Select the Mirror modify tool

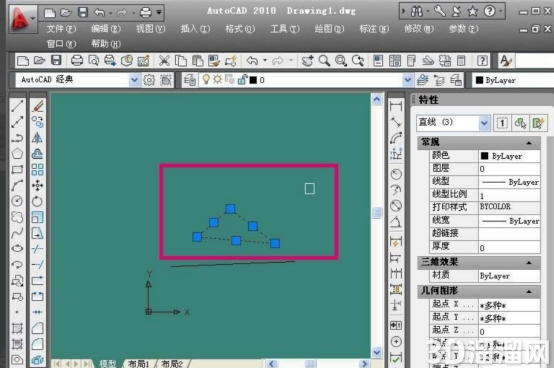[37, 138]
